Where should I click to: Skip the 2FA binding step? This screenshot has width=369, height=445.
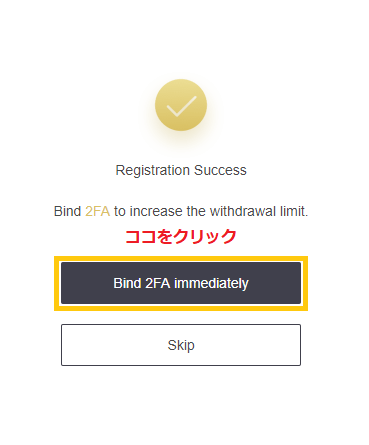pyautogui.click(x=181, y=345)
